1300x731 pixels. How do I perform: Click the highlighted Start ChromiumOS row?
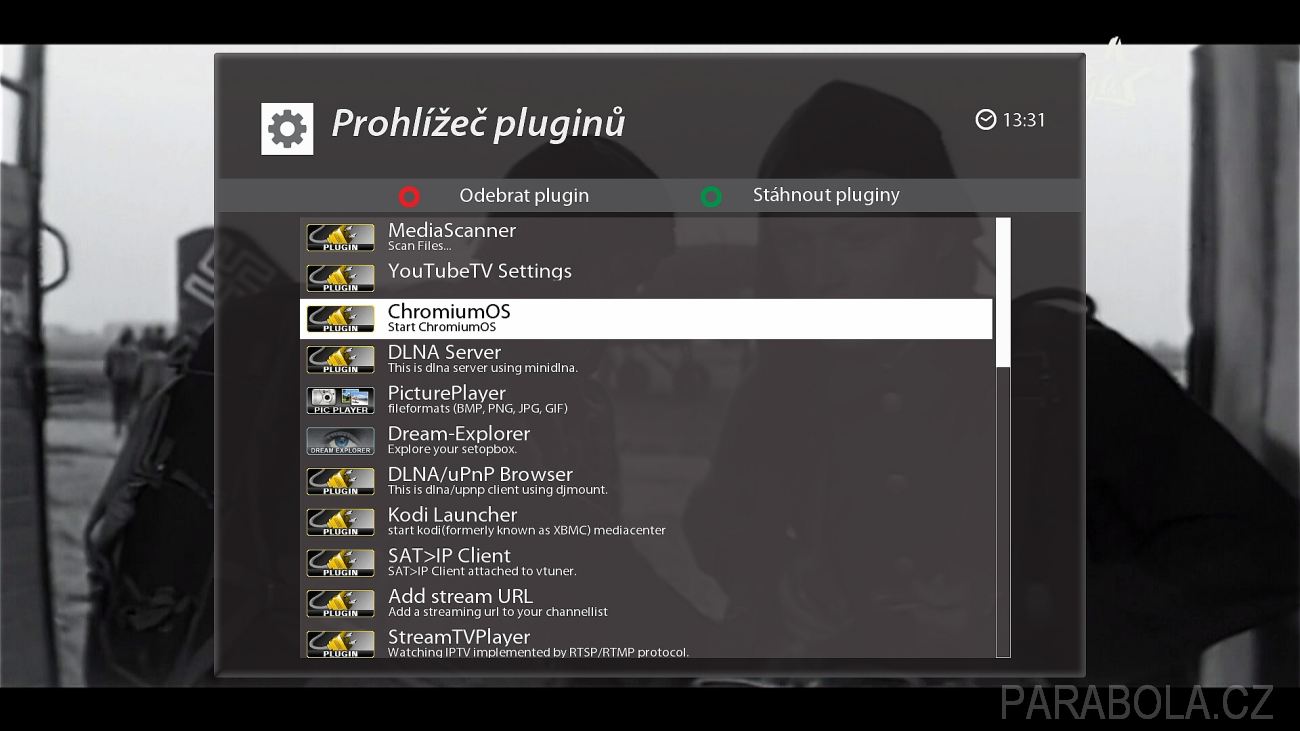click(646, 319)
